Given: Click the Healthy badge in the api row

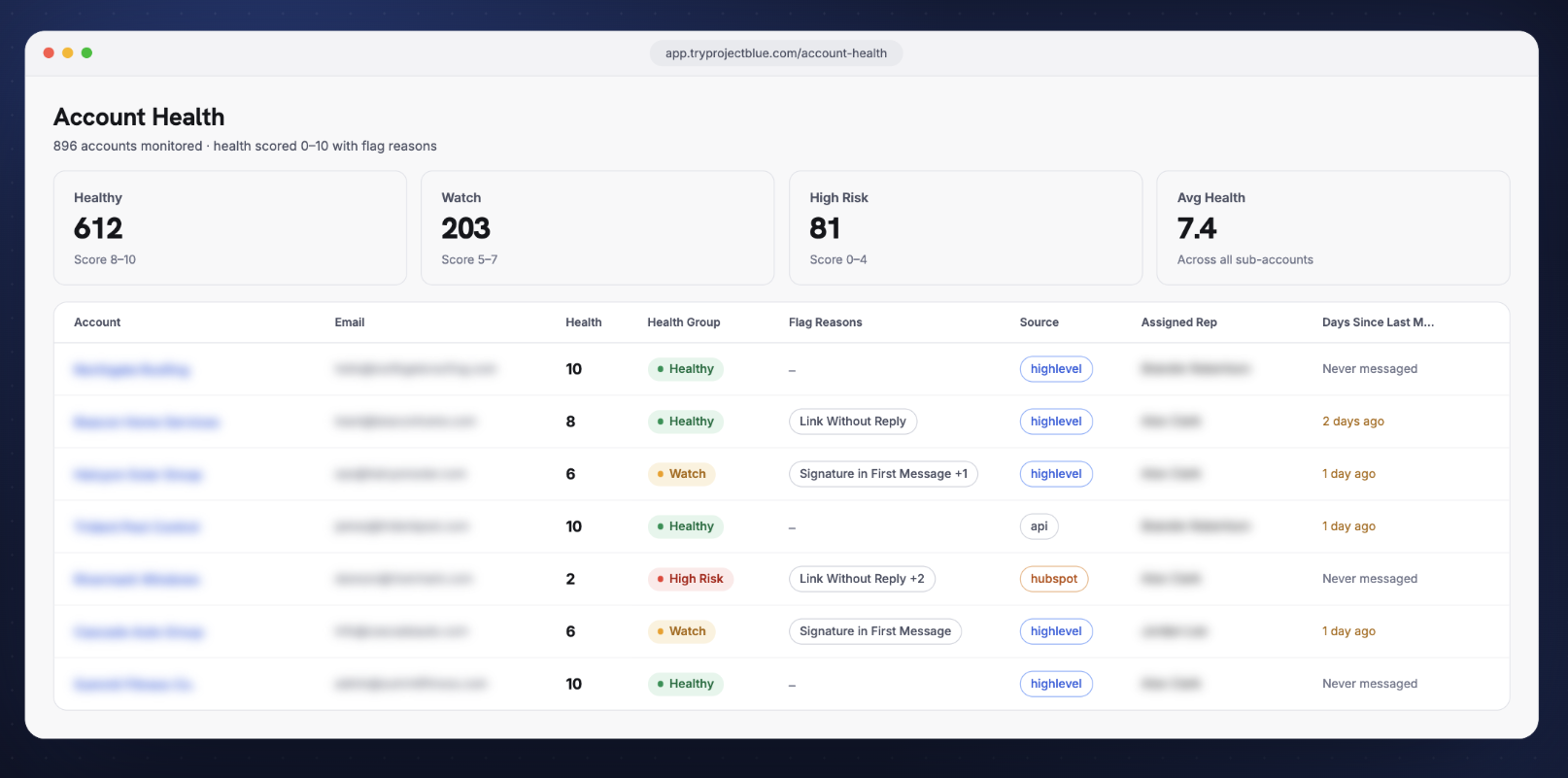Looking at the screenshot, I should tap(686, 526).
